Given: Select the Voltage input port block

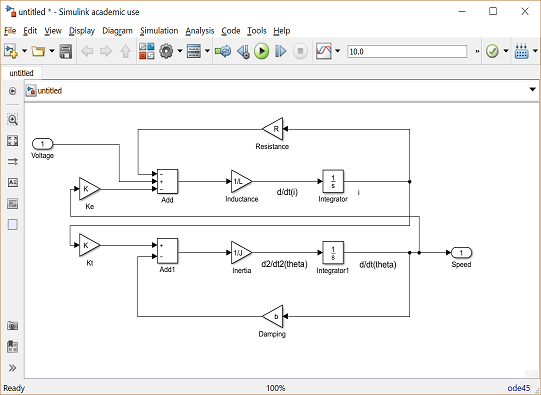Looking at the screenshot, I should (42, 144).
